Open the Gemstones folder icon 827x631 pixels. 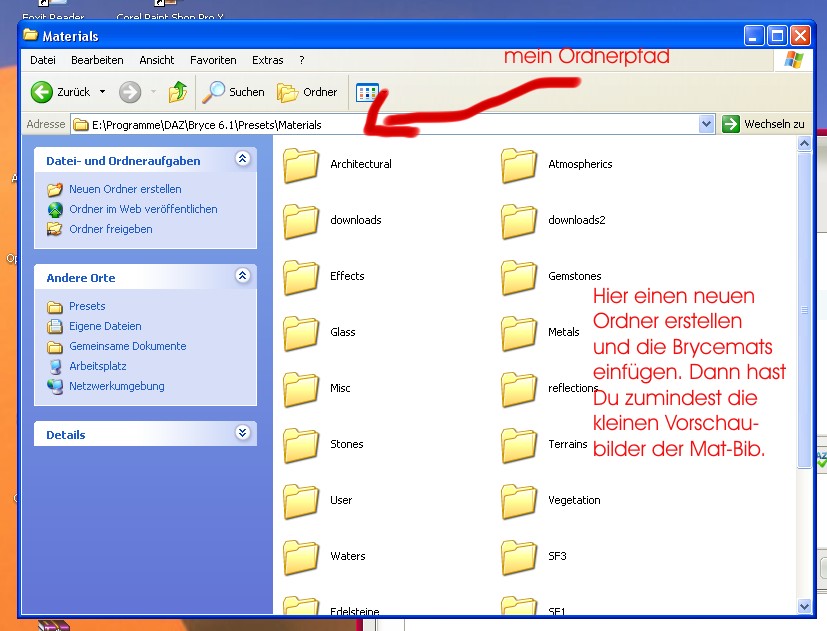[519, 277]
